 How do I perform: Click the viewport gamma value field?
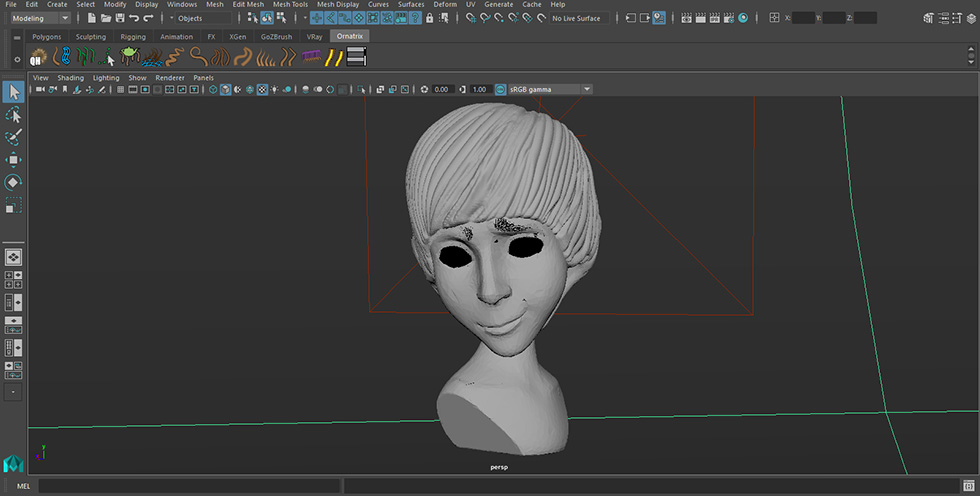pyautogui.click(x=479, y=89)
